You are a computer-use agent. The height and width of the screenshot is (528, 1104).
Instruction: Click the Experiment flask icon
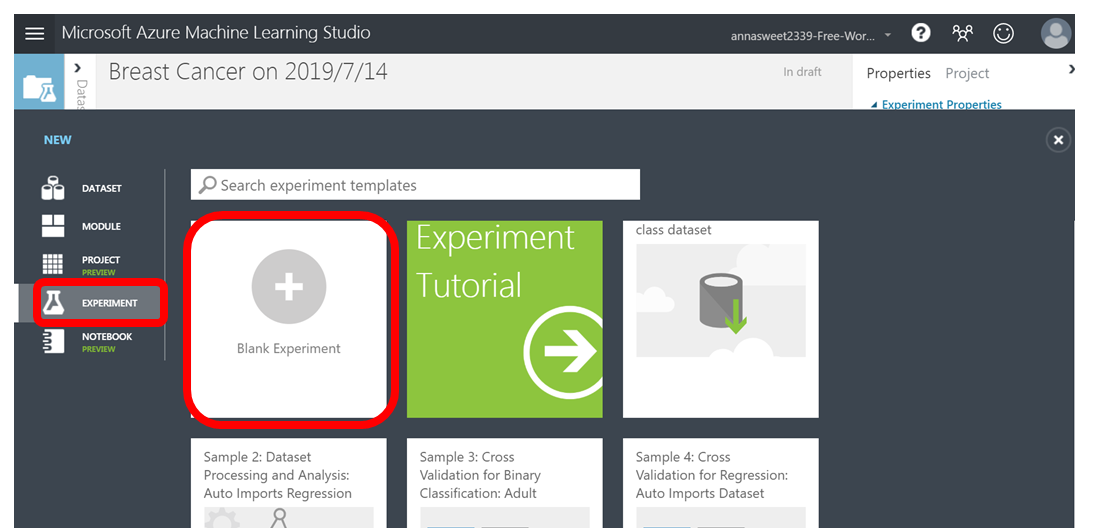(54, 303)
